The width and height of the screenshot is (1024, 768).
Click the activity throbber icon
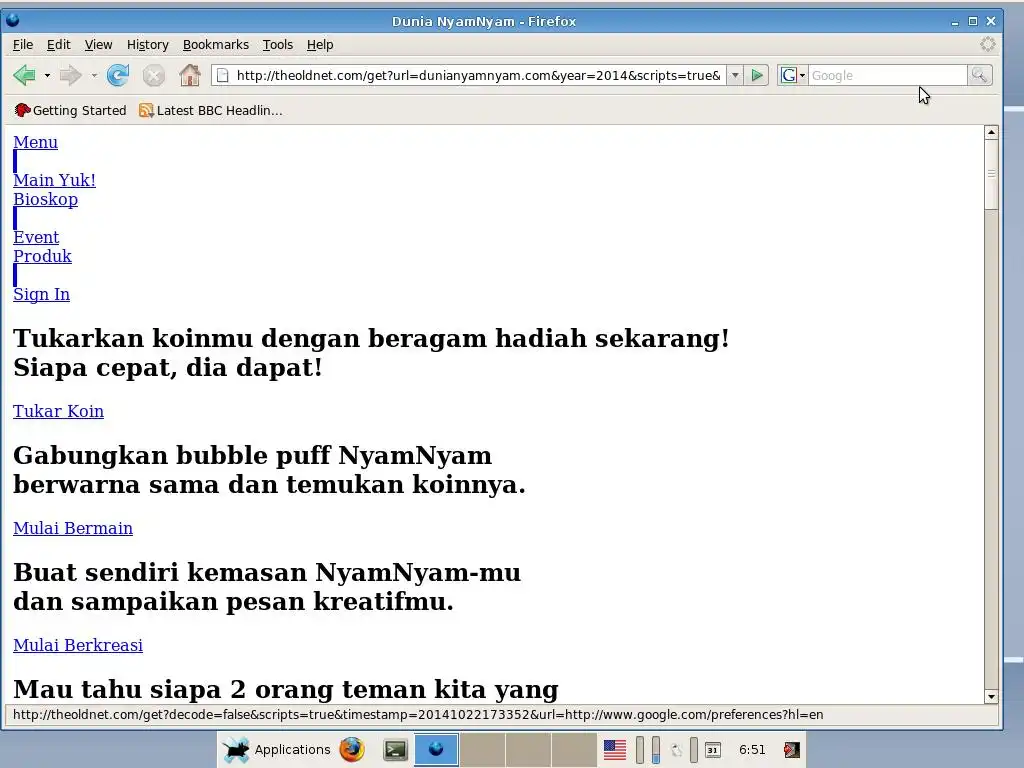[987, 44]
